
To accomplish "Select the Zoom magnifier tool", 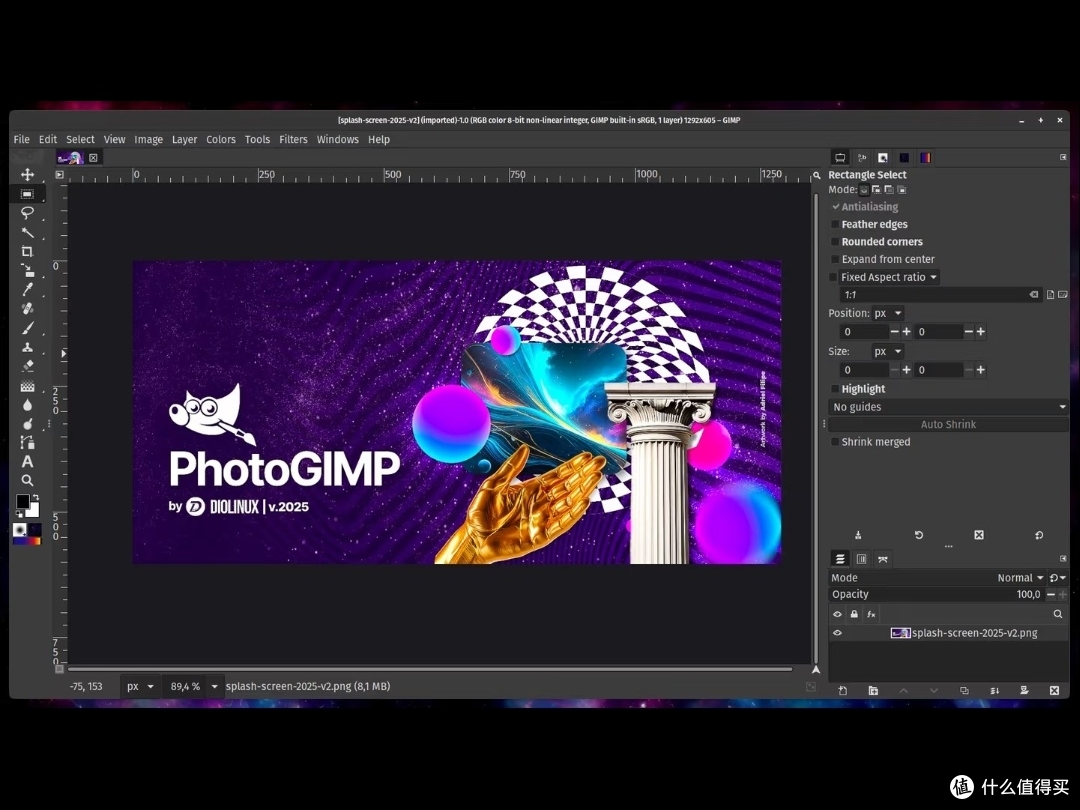I will [x=28, y=480].
